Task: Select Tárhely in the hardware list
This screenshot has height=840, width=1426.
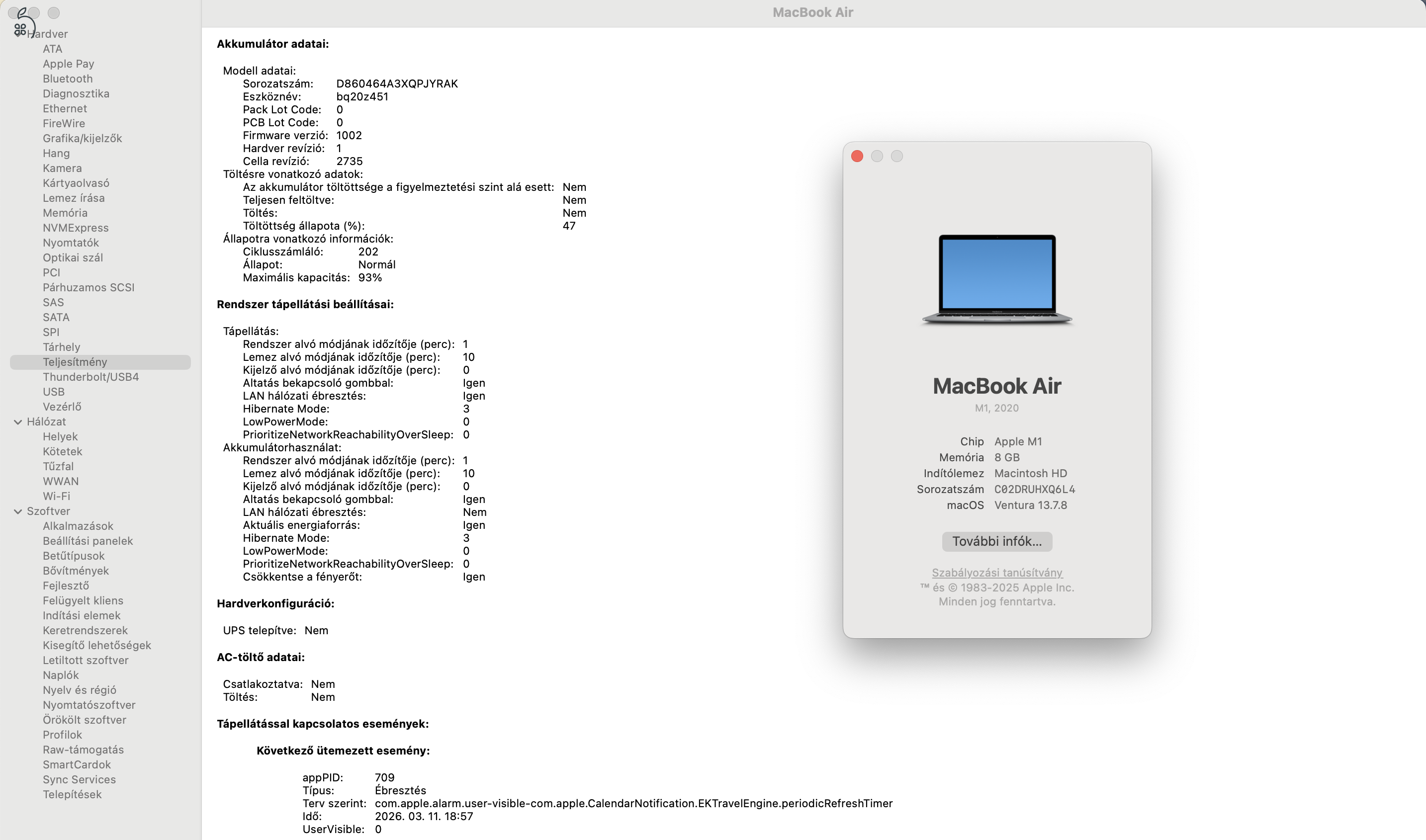Action: [x=61, y=347]
